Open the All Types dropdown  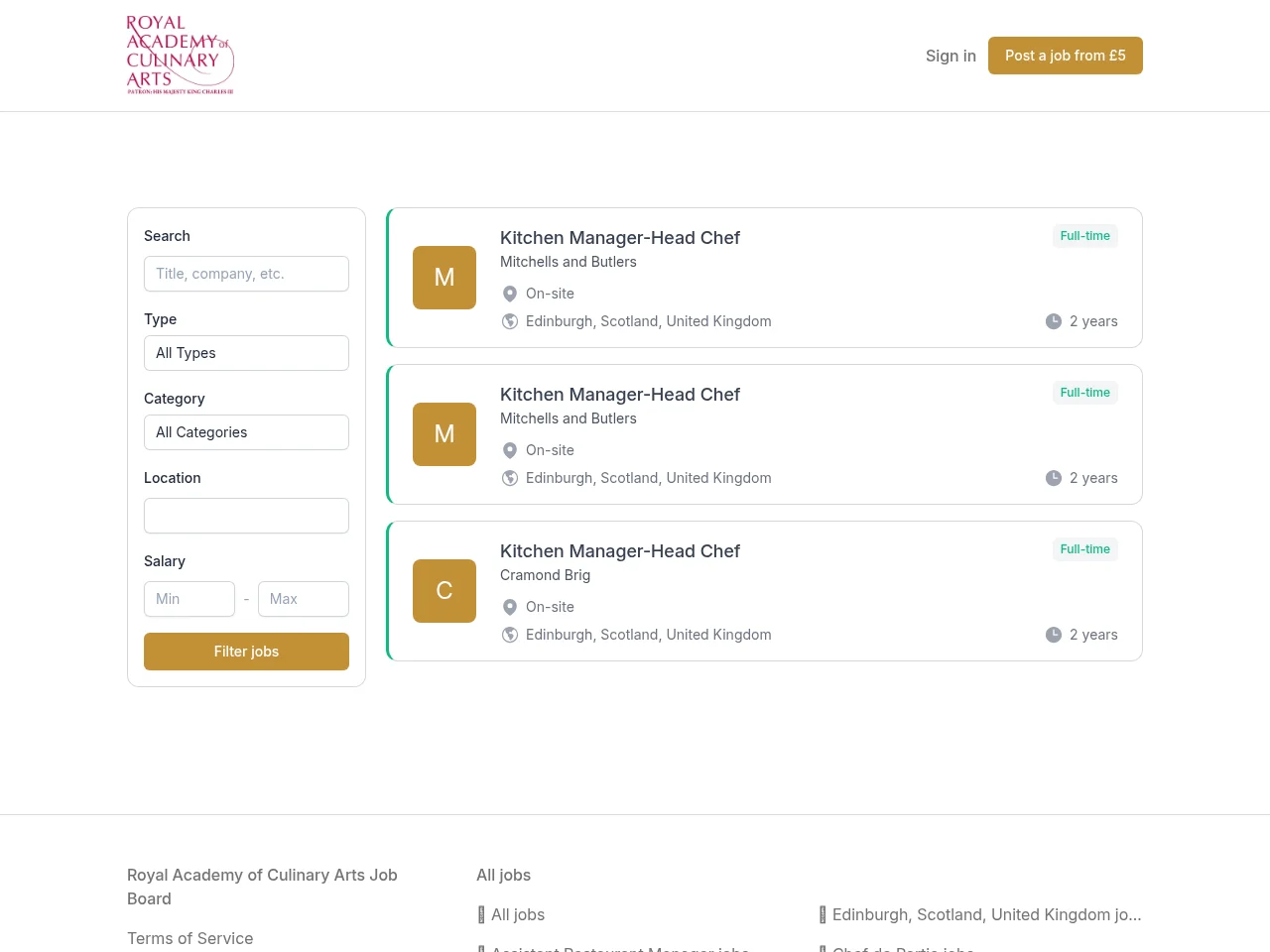point(246,353)
